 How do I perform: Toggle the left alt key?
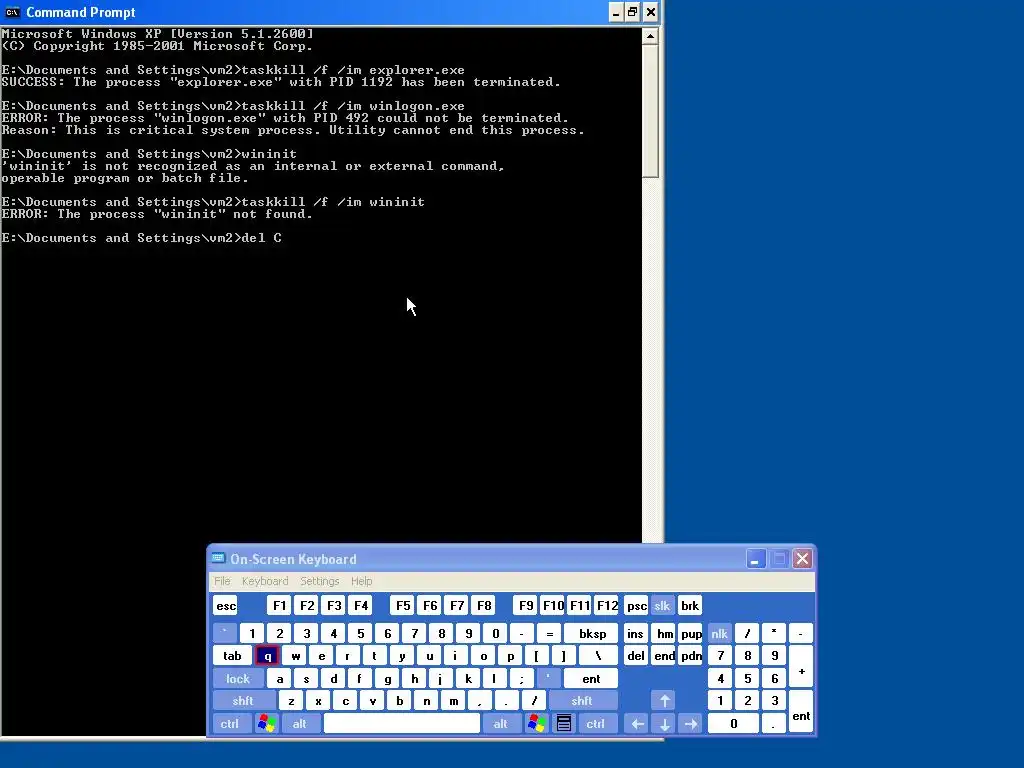pos(300,724)
